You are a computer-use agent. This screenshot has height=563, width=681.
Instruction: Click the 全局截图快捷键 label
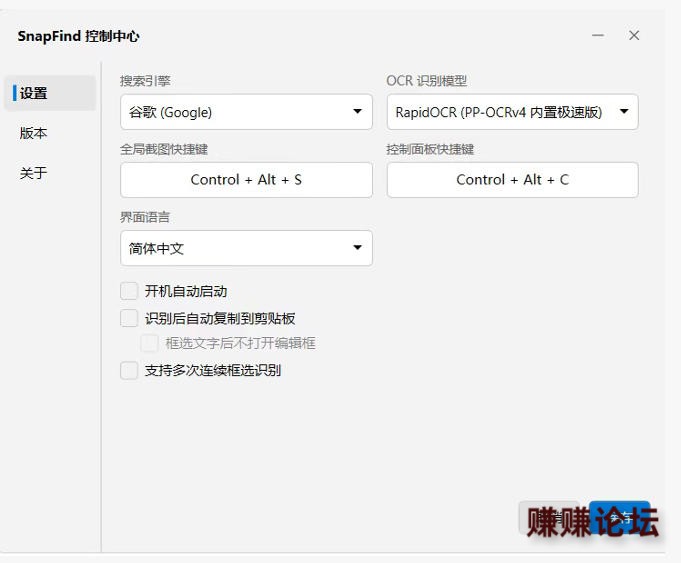click(x=164, y=149)
